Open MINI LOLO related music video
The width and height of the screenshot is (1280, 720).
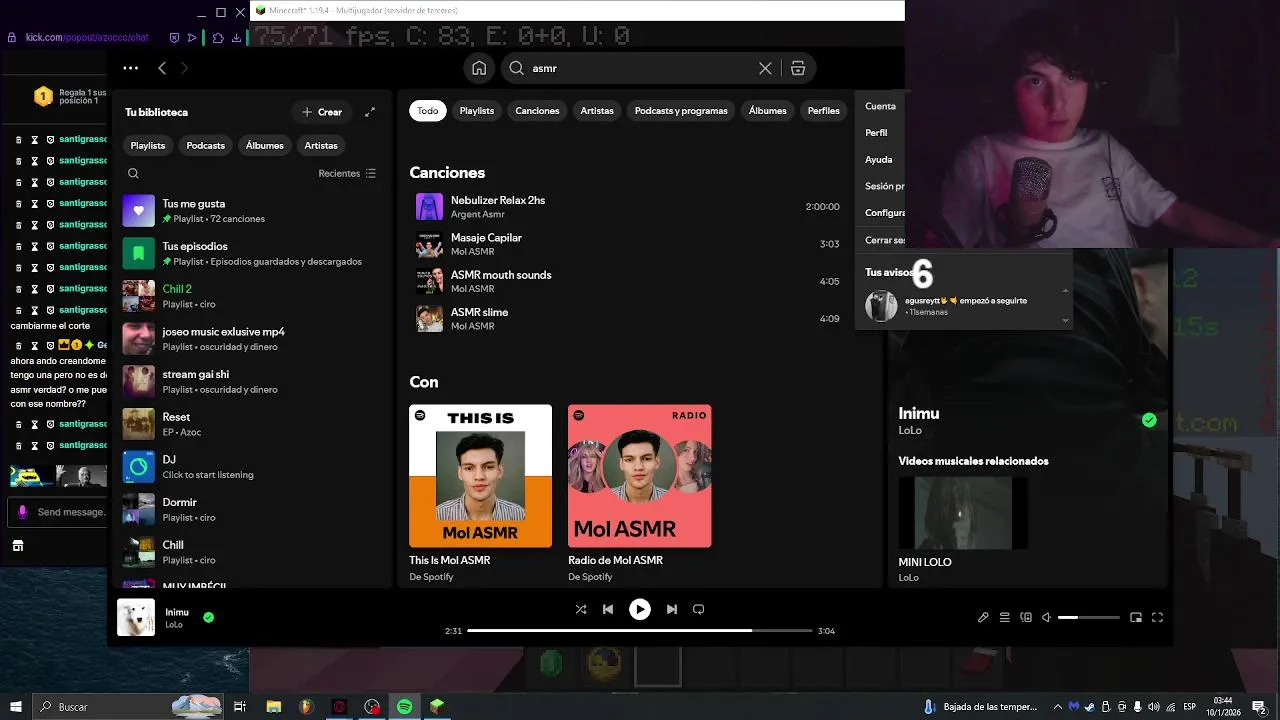coord(963,513)
